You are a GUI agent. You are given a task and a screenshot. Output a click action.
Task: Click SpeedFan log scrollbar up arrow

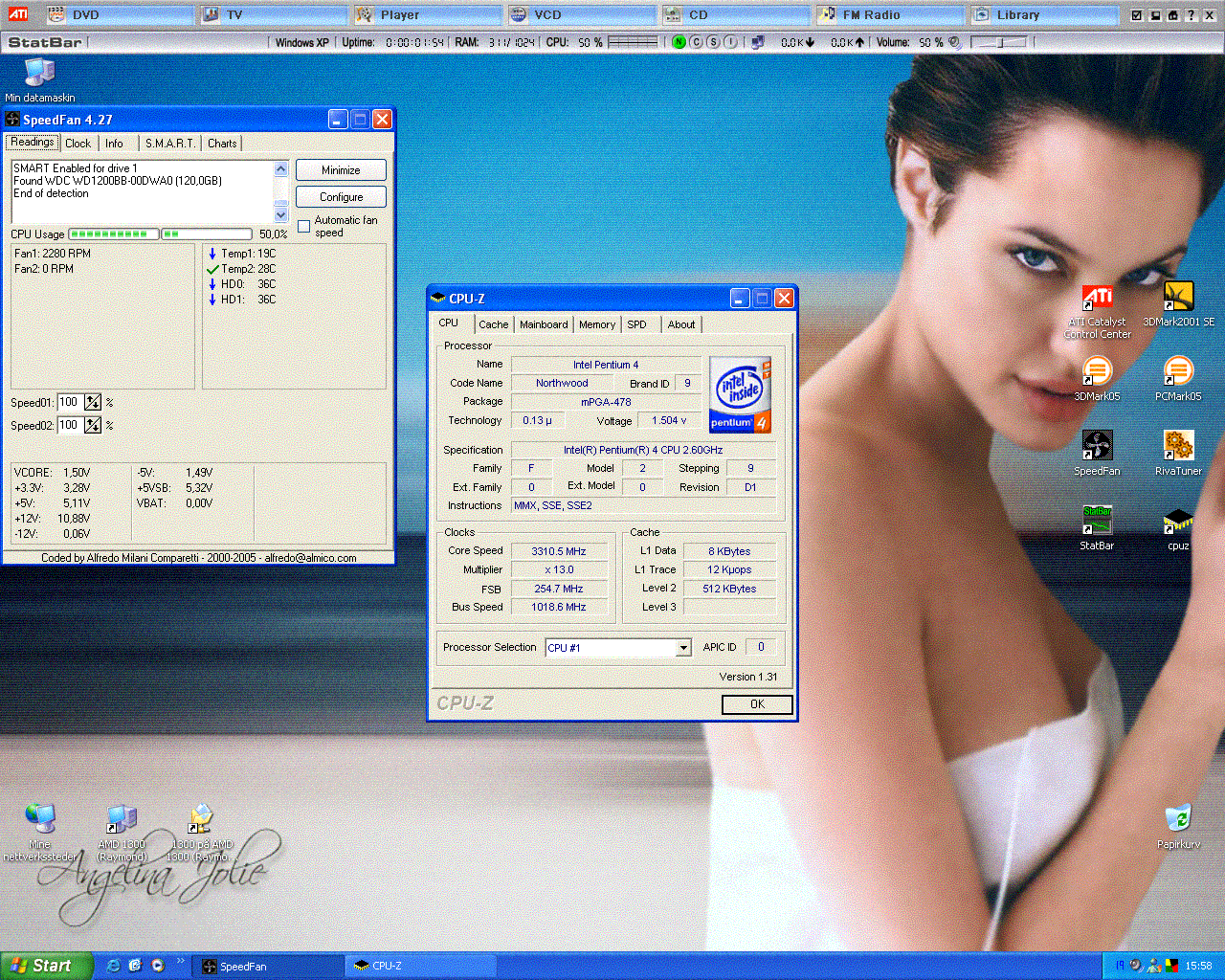281,168
